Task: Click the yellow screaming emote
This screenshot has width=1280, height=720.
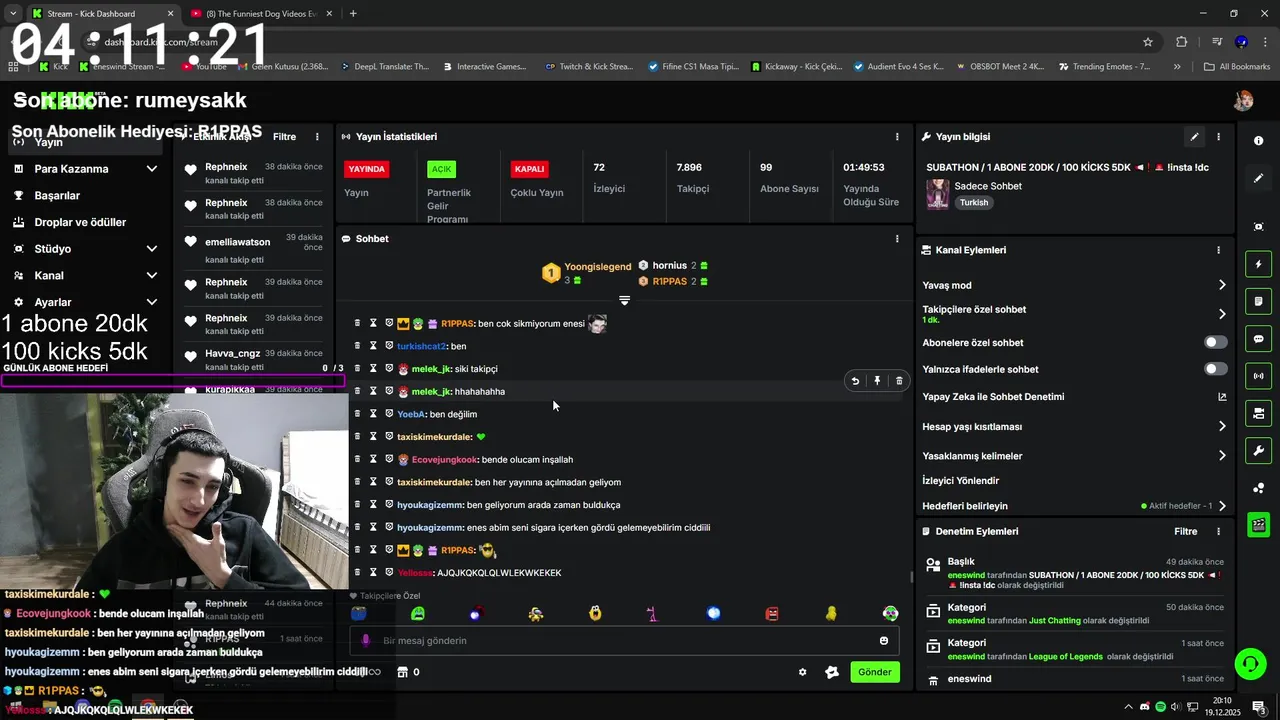Action: pyautogui.click(x=596, y=613)
